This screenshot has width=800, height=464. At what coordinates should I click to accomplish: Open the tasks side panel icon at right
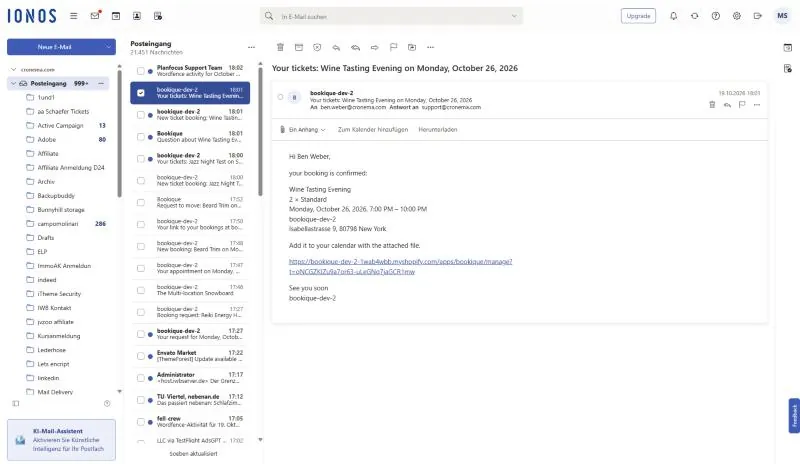tap(788, 68)
